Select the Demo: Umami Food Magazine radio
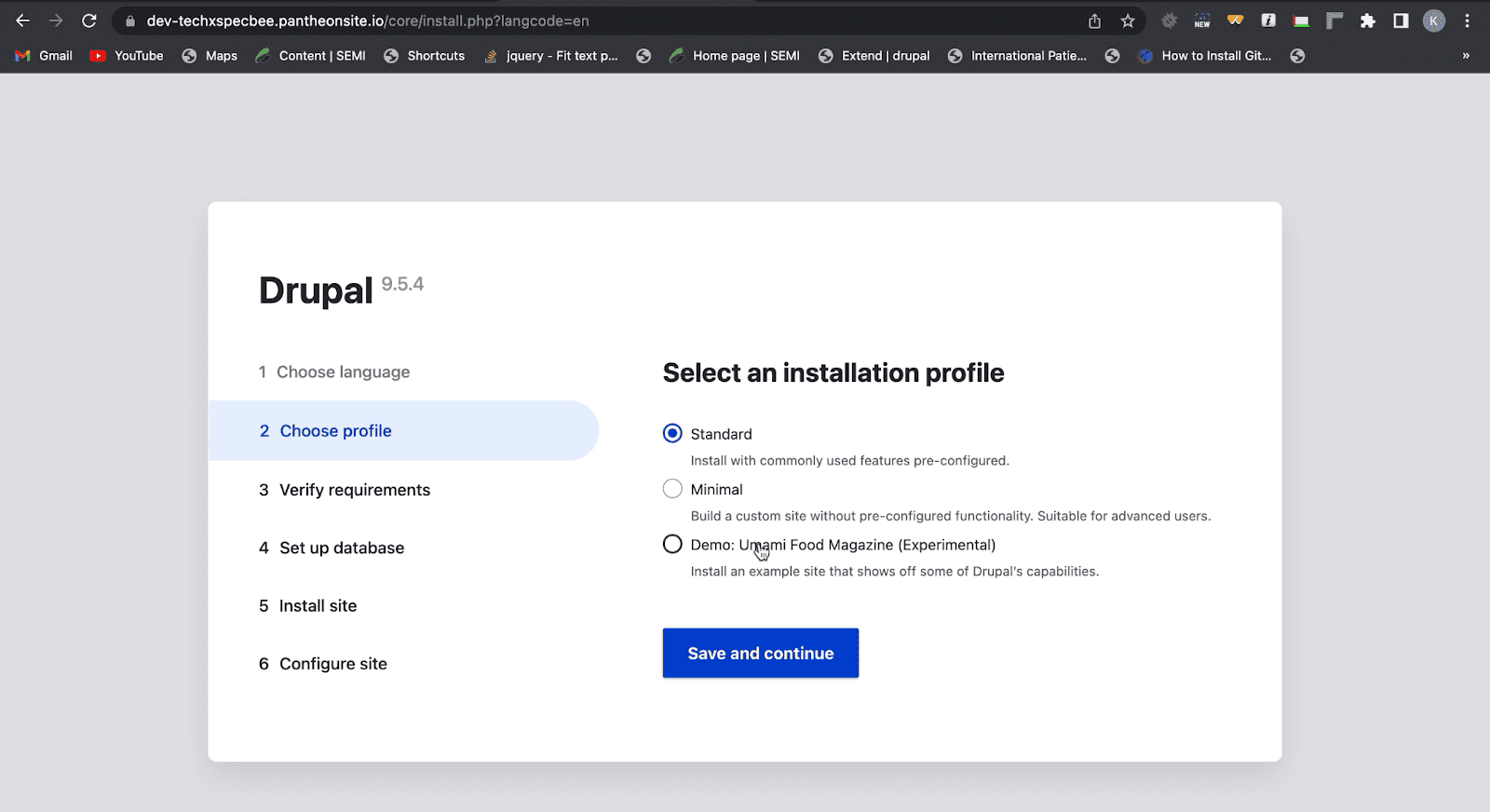The image size is (1490, 812). pos(672,544)
